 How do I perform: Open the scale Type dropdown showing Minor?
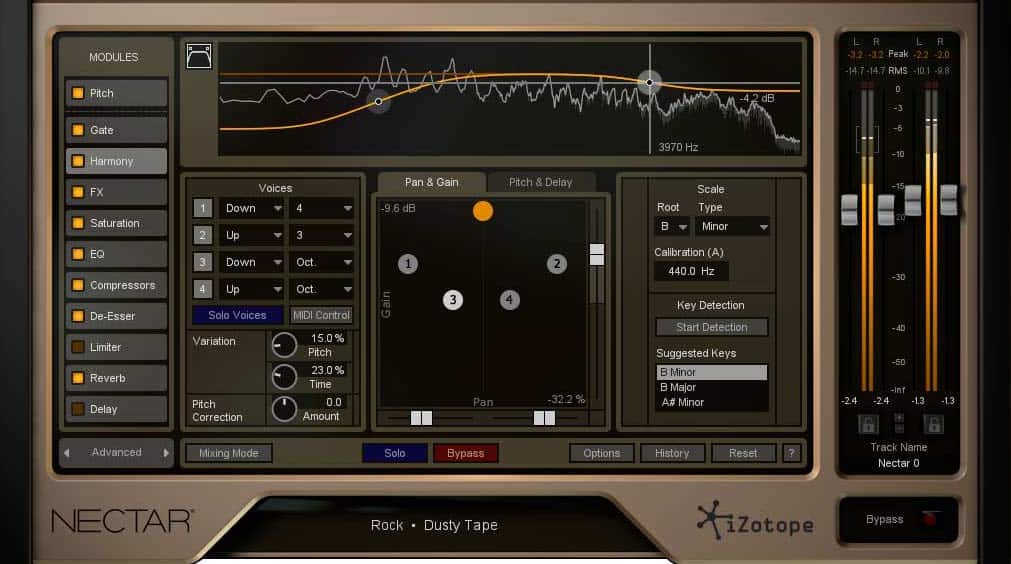(732, 227)
